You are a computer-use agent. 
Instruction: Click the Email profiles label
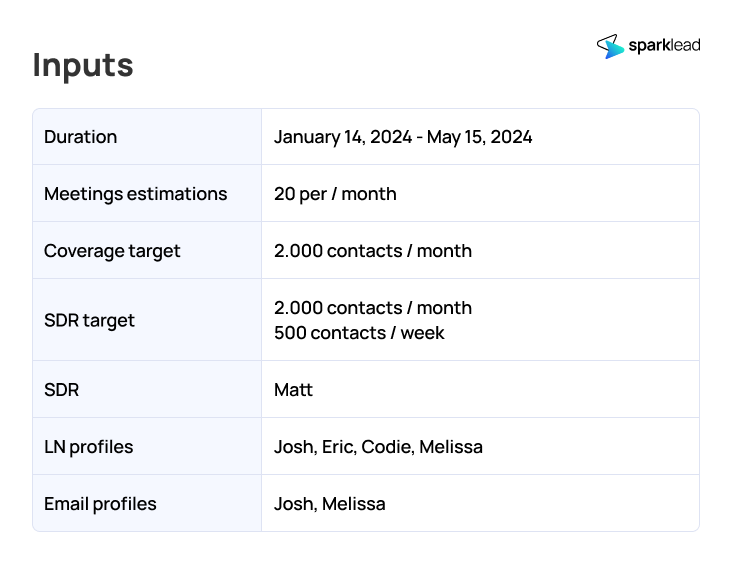[x=101, y=504]
